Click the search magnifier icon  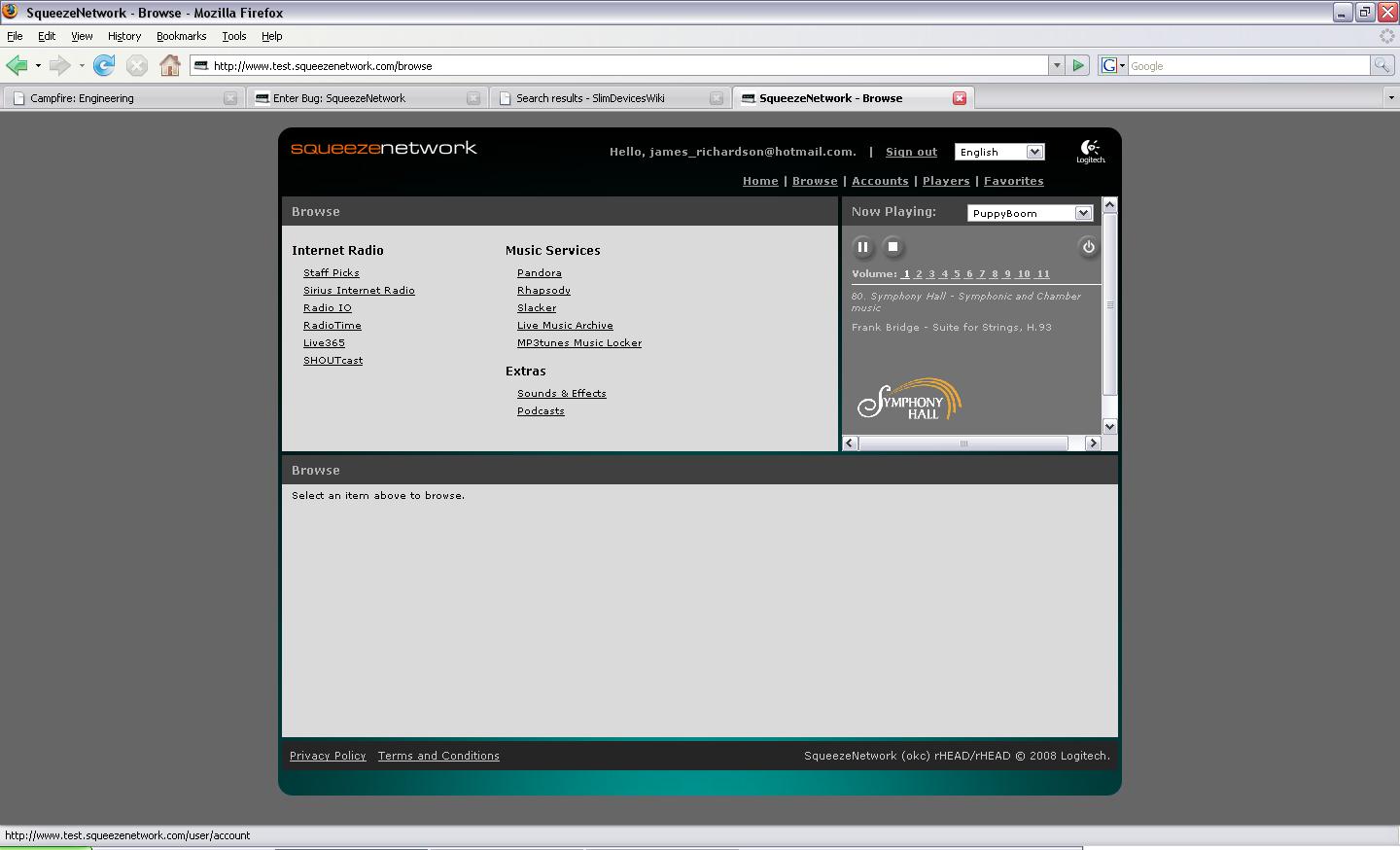tap(1381, 66)
